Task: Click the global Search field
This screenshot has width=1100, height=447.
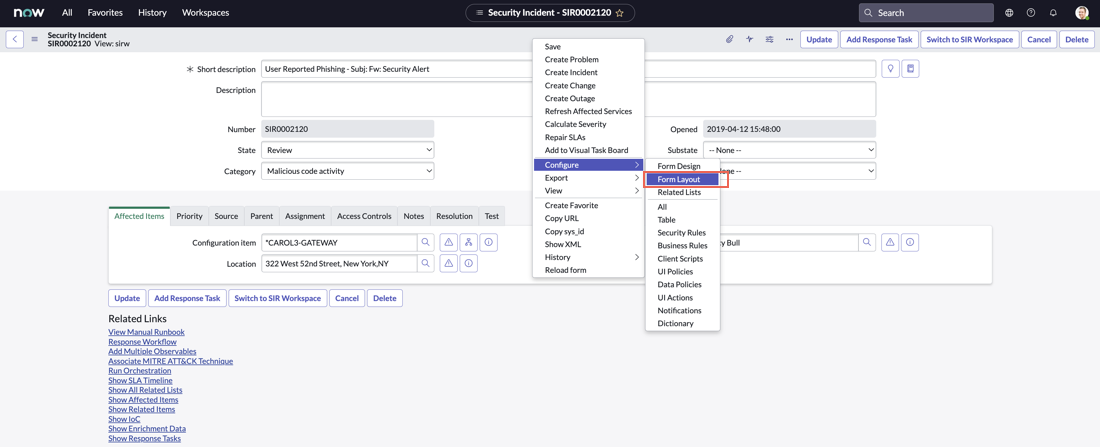Action: pyautogui.click(x=926, y=13)
